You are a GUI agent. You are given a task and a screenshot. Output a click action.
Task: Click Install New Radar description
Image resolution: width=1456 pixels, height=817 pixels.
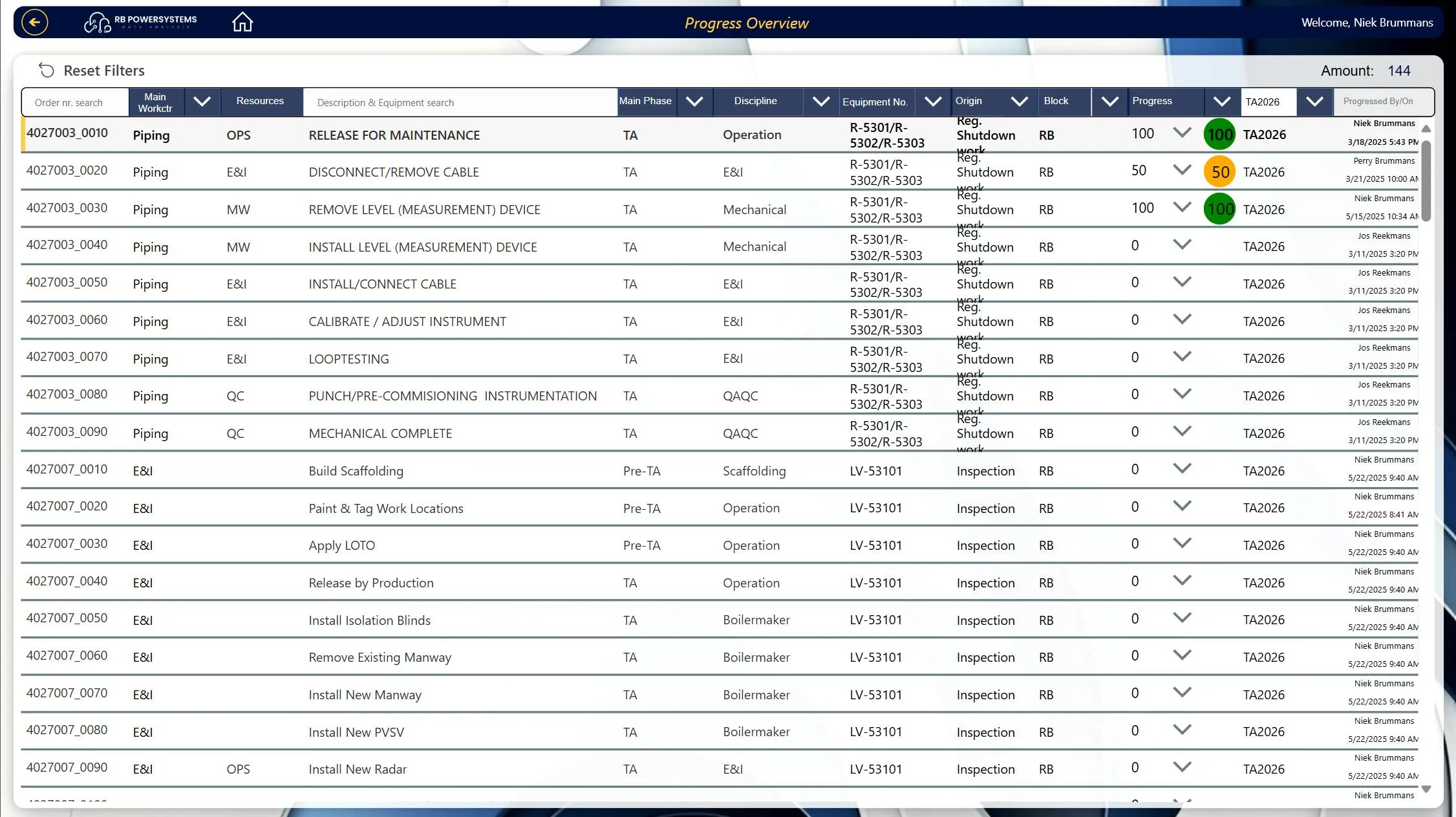[358, 769]
